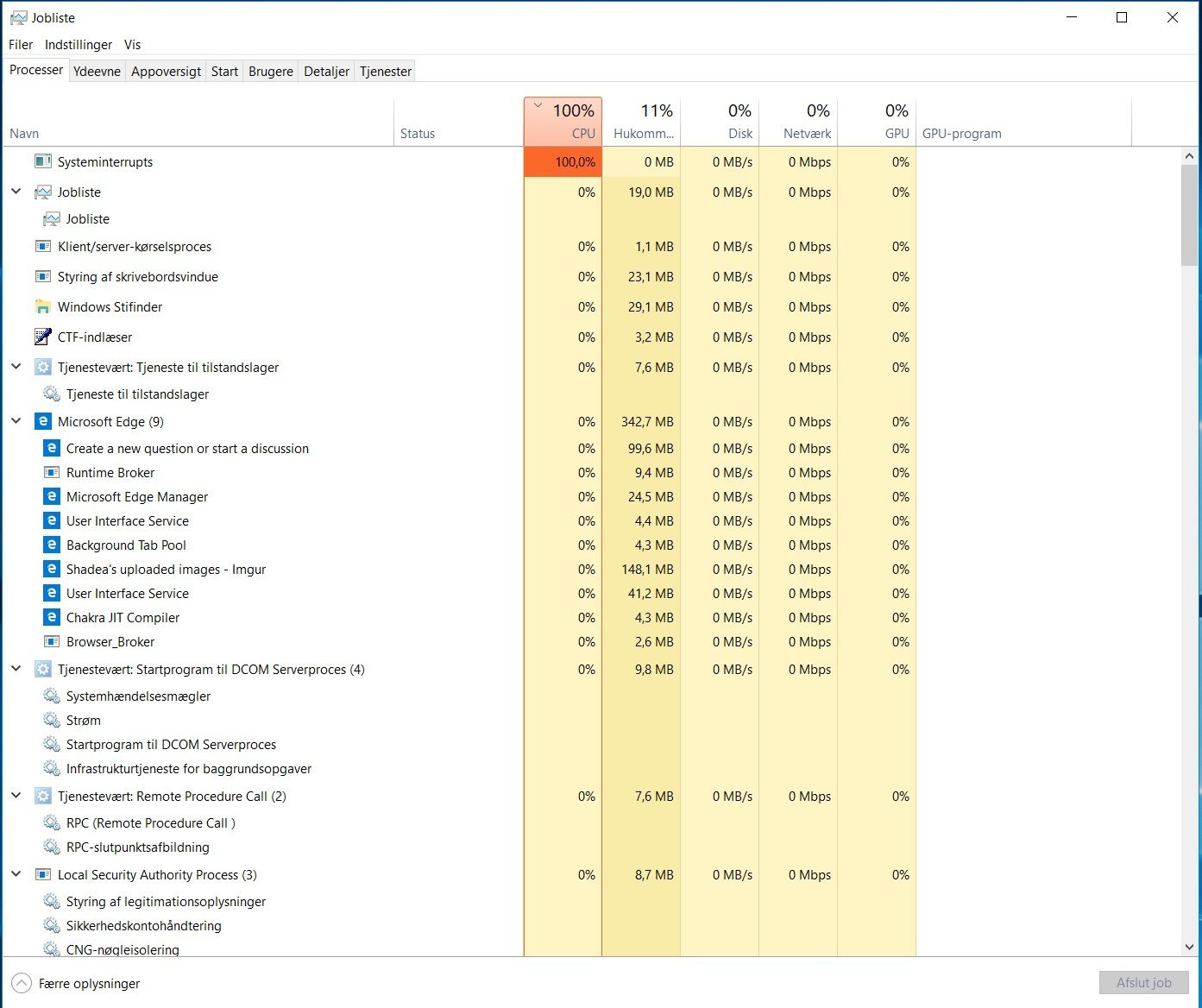Click the Local Security Authority Process icon
Image resolution: width=1202 pixels, height=1008 pixels.
(42, 874)
